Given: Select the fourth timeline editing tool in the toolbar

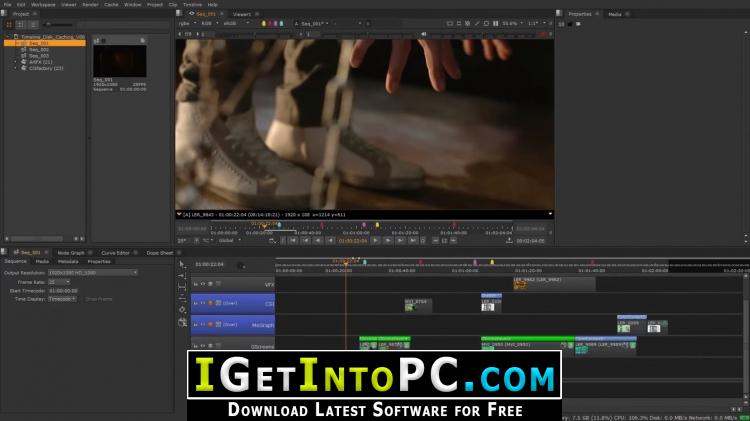Looking at the screenshot, I should 182,299.
